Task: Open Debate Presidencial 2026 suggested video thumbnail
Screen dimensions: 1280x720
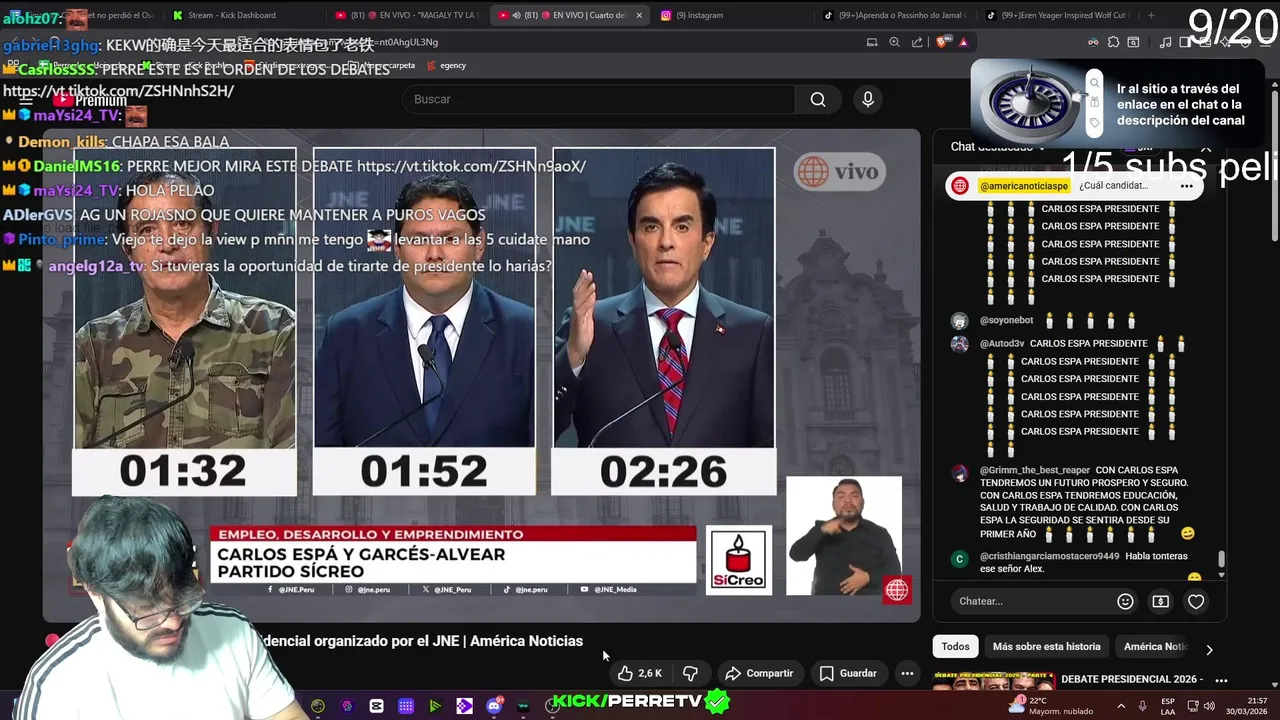Action: [993, 681]
